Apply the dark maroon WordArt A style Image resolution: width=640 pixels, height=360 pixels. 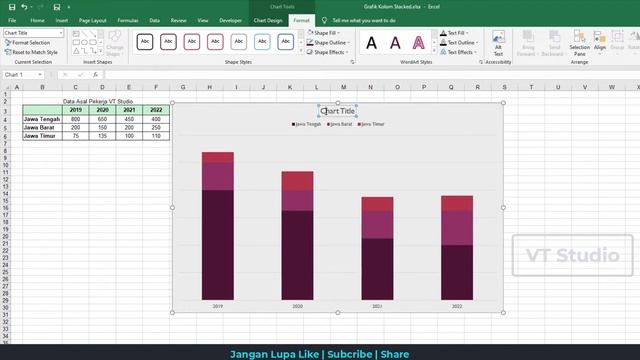click(x=395, y=42)
